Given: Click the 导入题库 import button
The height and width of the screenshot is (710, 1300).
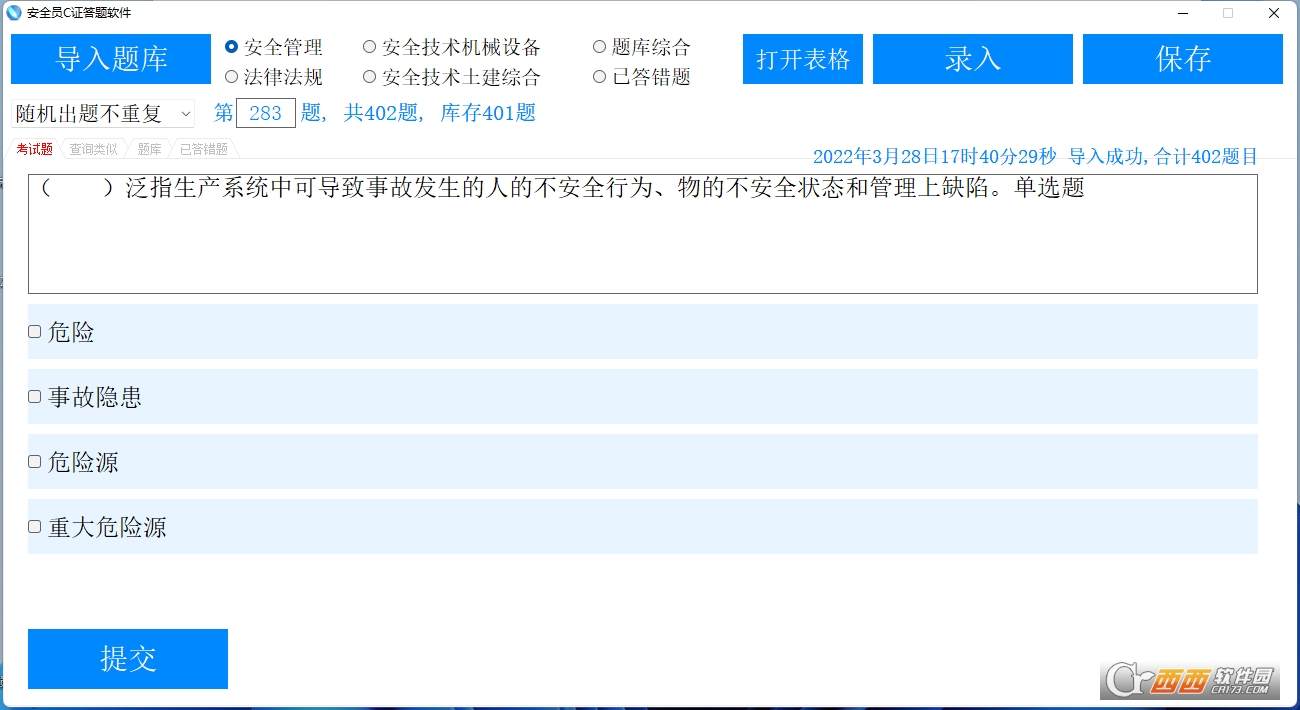Looking at the screenshot, I should (111, 59).
